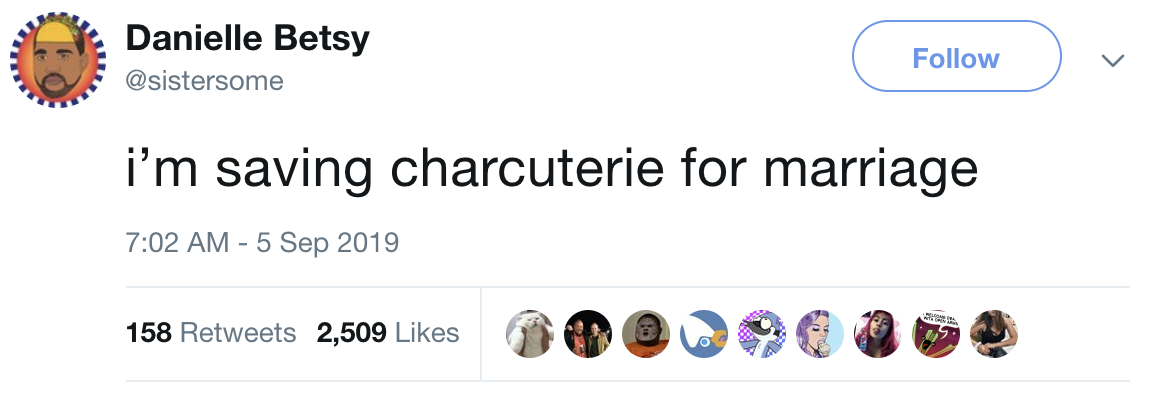Follow Danielle Betsy
This screenshot has width=1166, height=396.
click(956, 57)
